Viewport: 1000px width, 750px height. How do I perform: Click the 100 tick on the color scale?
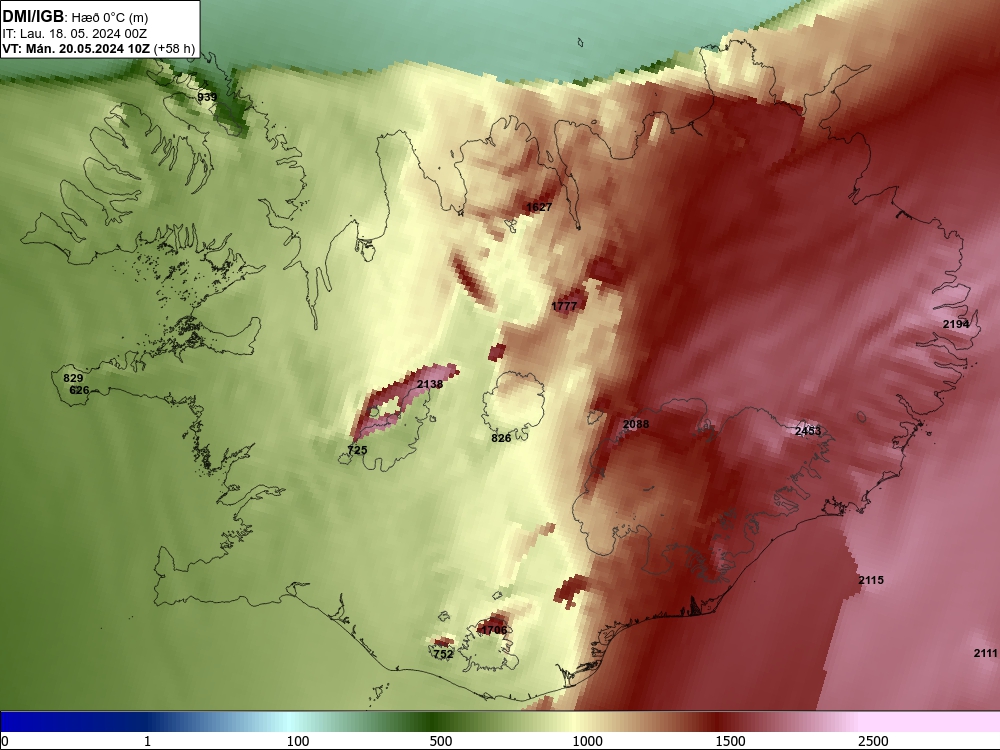(x=298, y=741)
